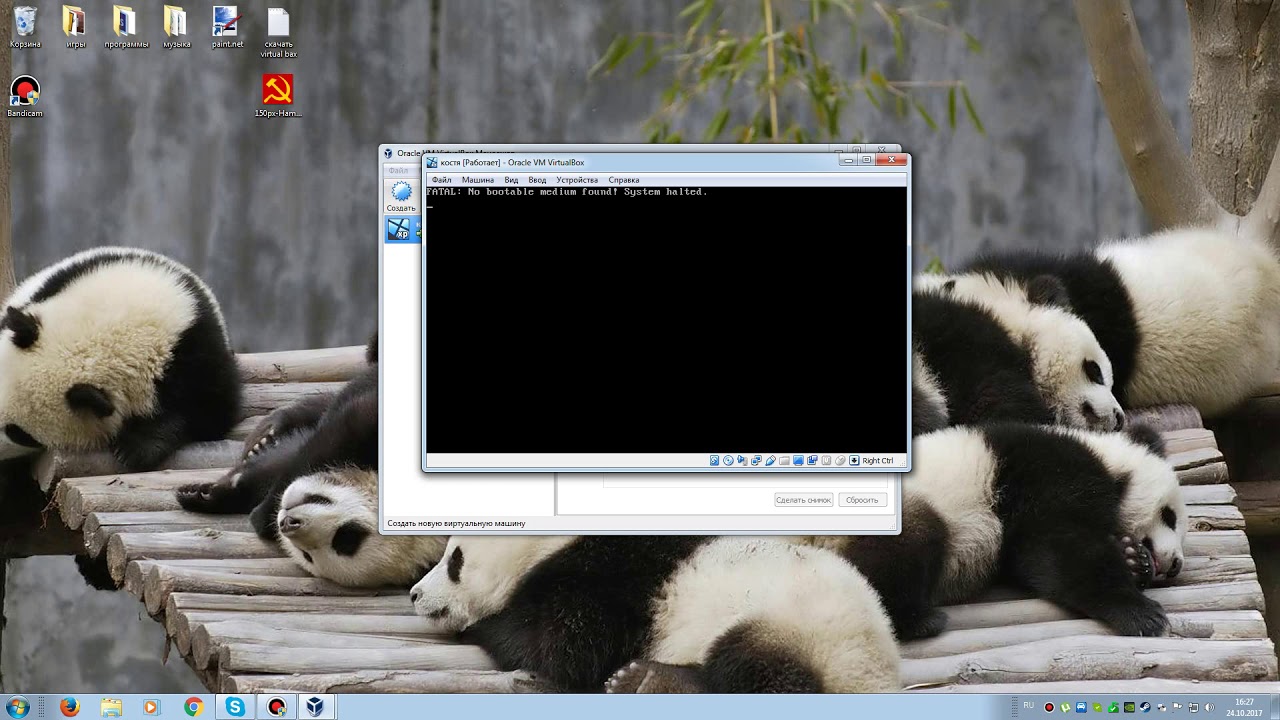1280x720 pixels.
Task: Click the volume speaker tray icon
Action: coord(1209,707)
